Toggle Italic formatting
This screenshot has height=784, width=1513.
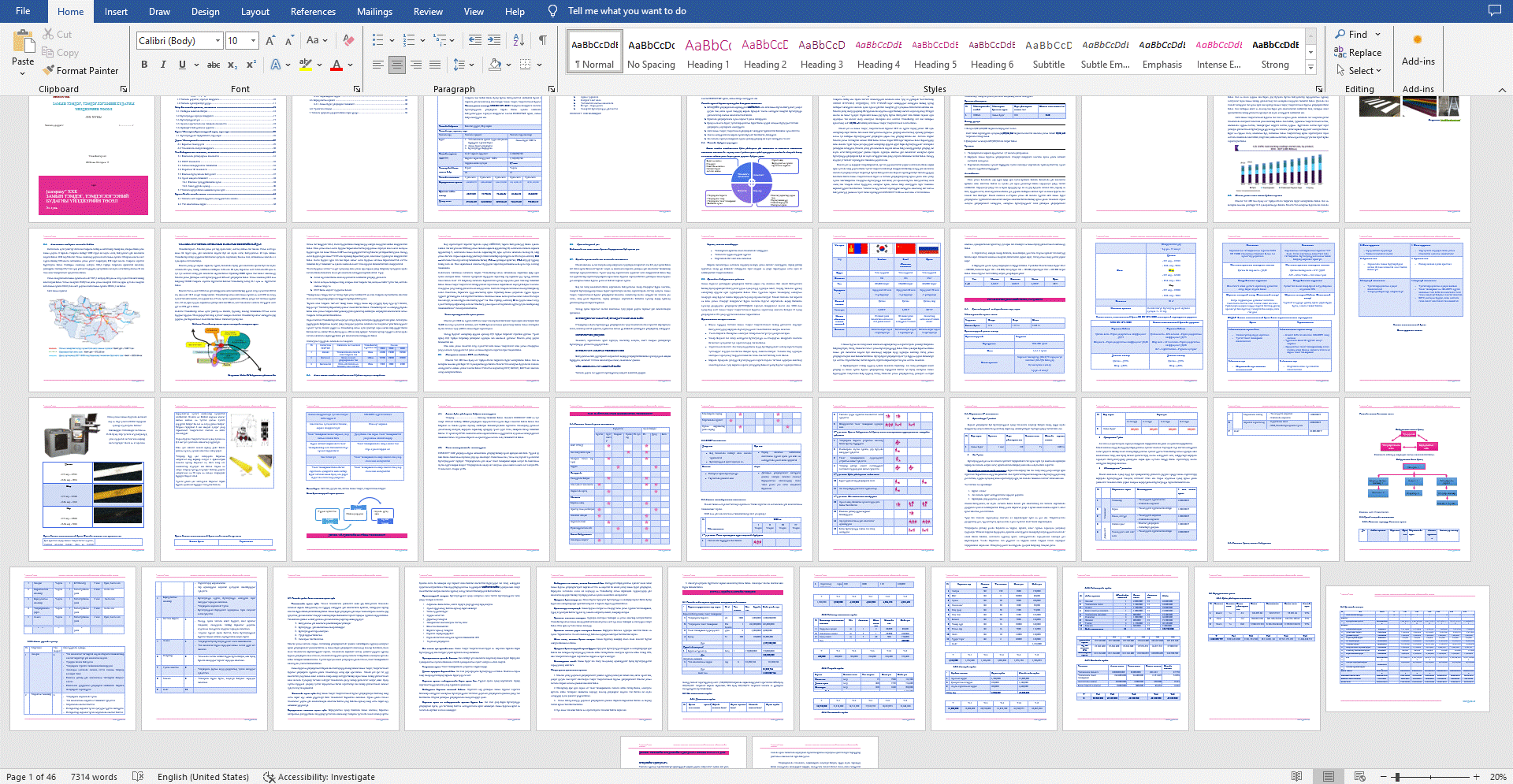[163, 65]
